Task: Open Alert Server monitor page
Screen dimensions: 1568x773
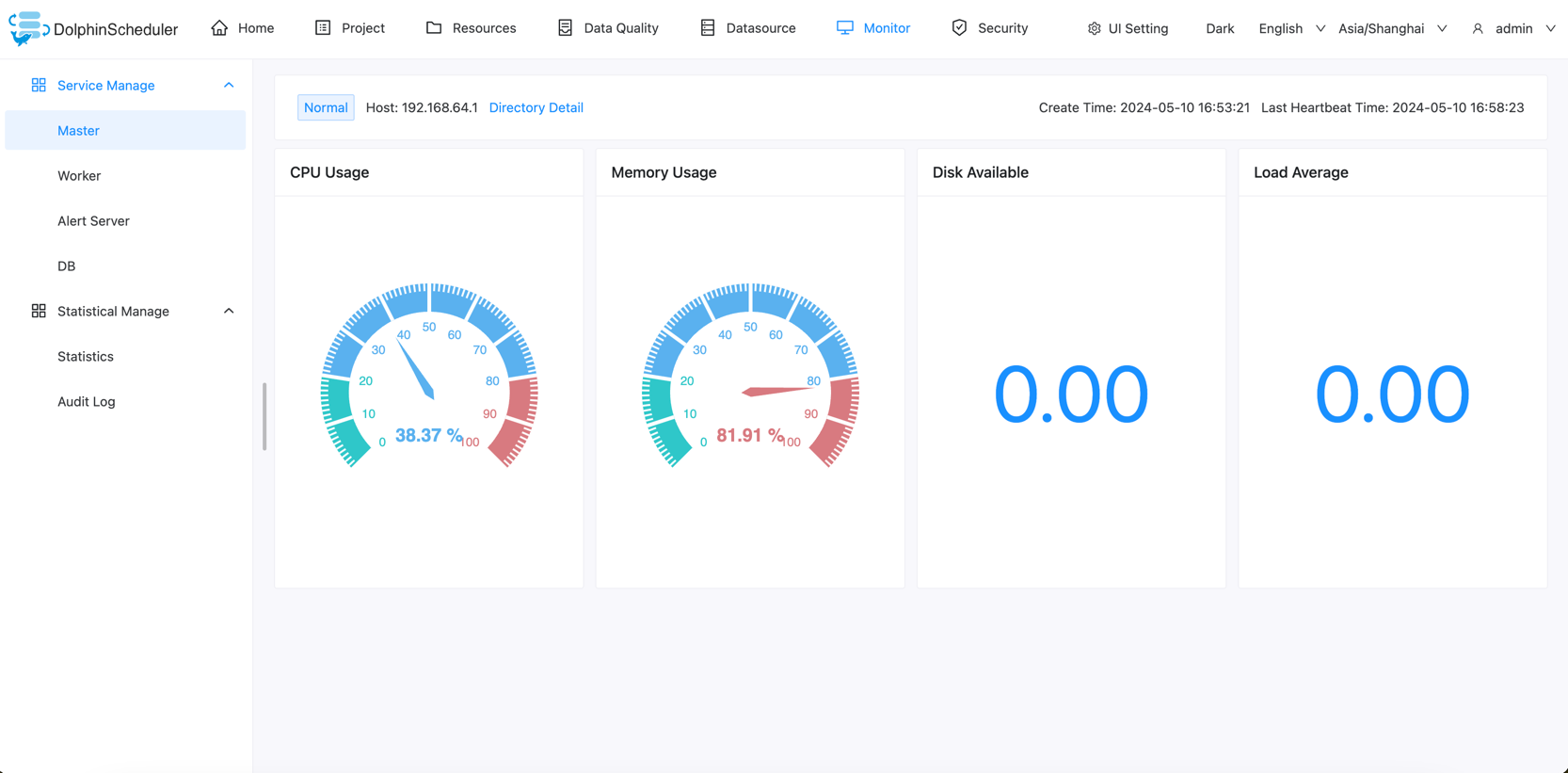Action: click(93, 221)
